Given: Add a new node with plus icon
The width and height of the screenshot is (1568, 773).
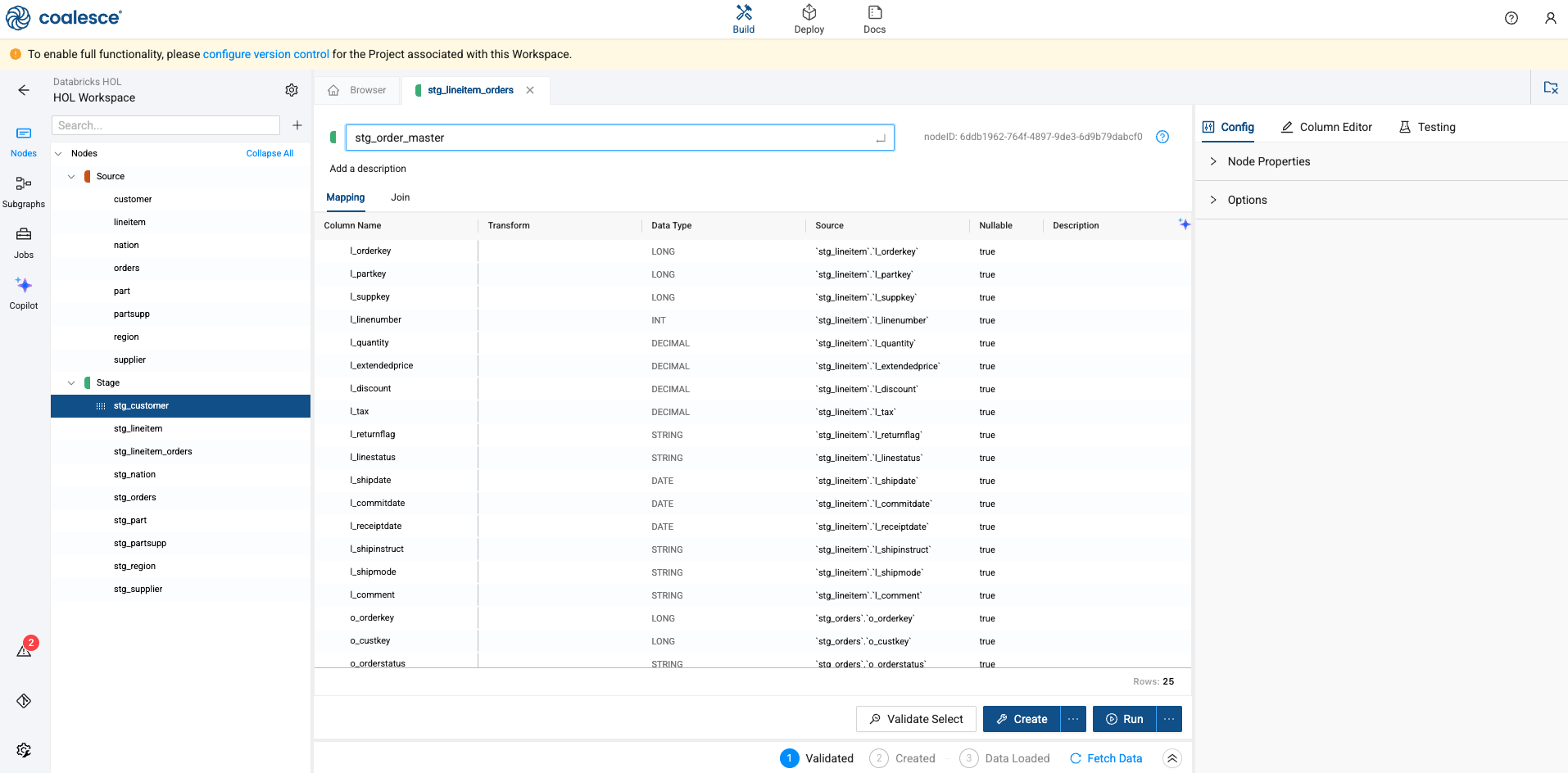Looking at the screenshot, I should click(297, 125).
